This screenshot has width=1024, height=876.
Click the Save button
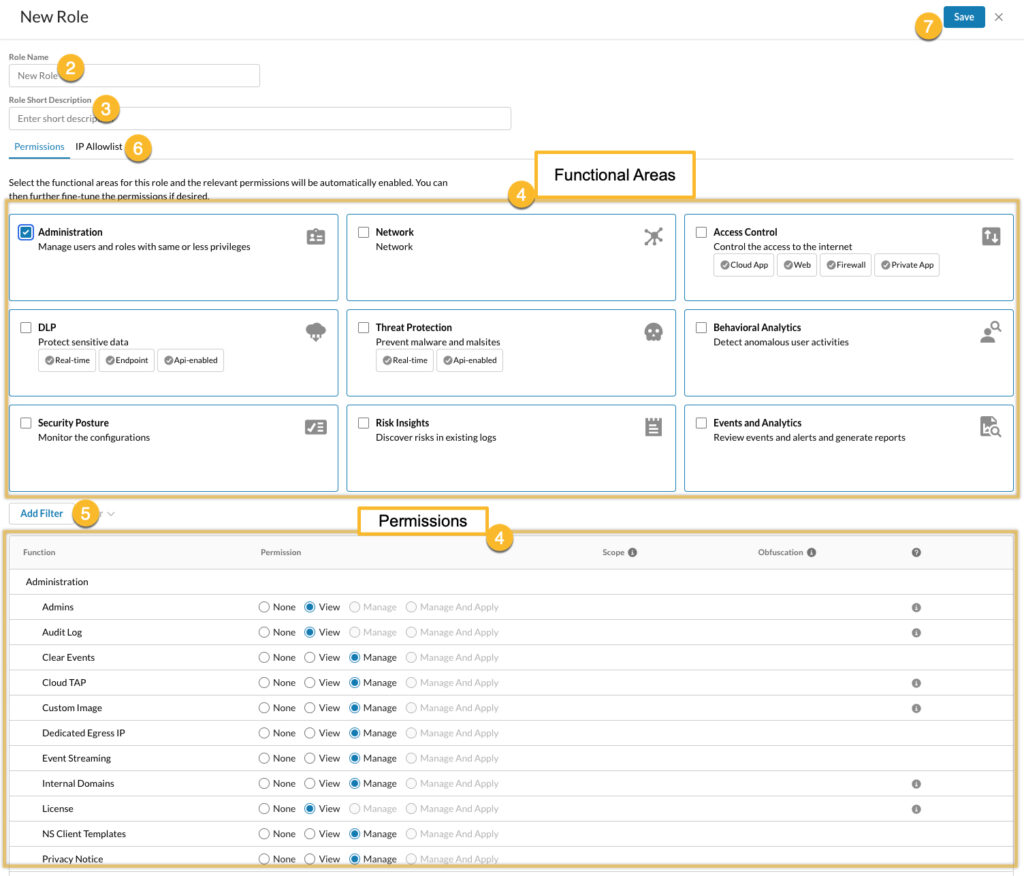tap(962, 17)
